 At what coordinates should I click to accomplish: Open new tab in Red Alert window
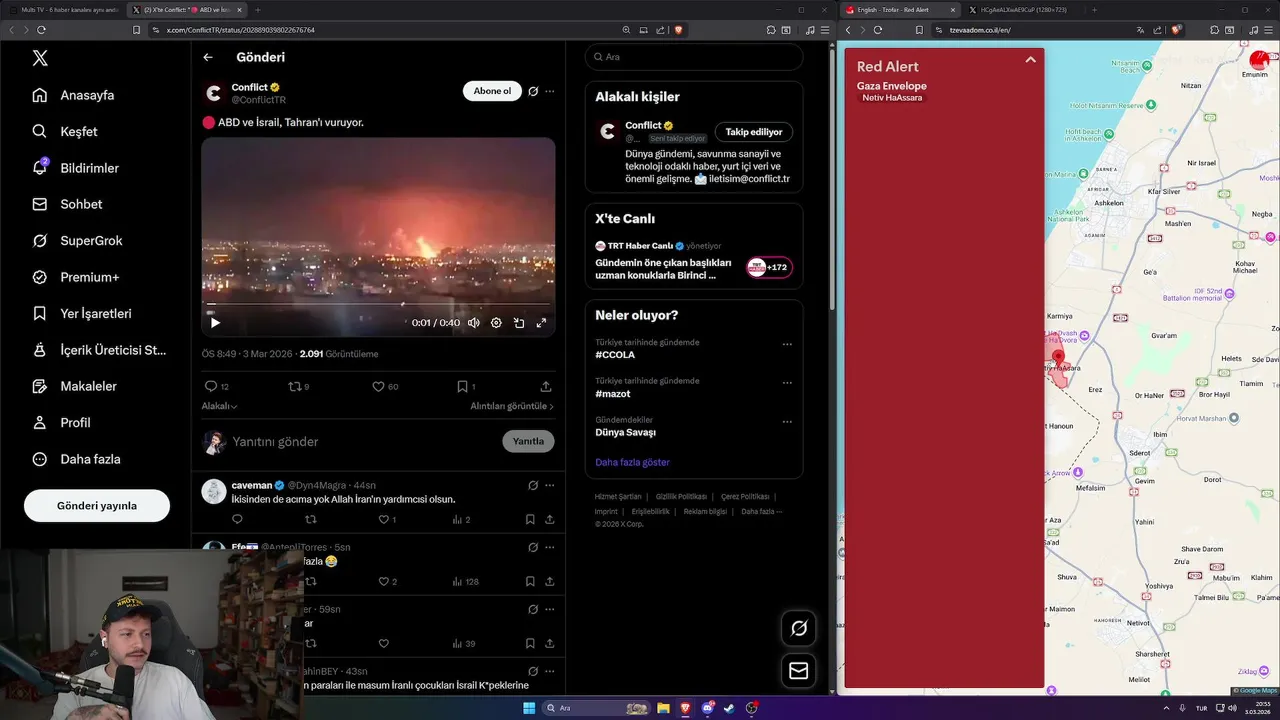(x=1094, y=9)
